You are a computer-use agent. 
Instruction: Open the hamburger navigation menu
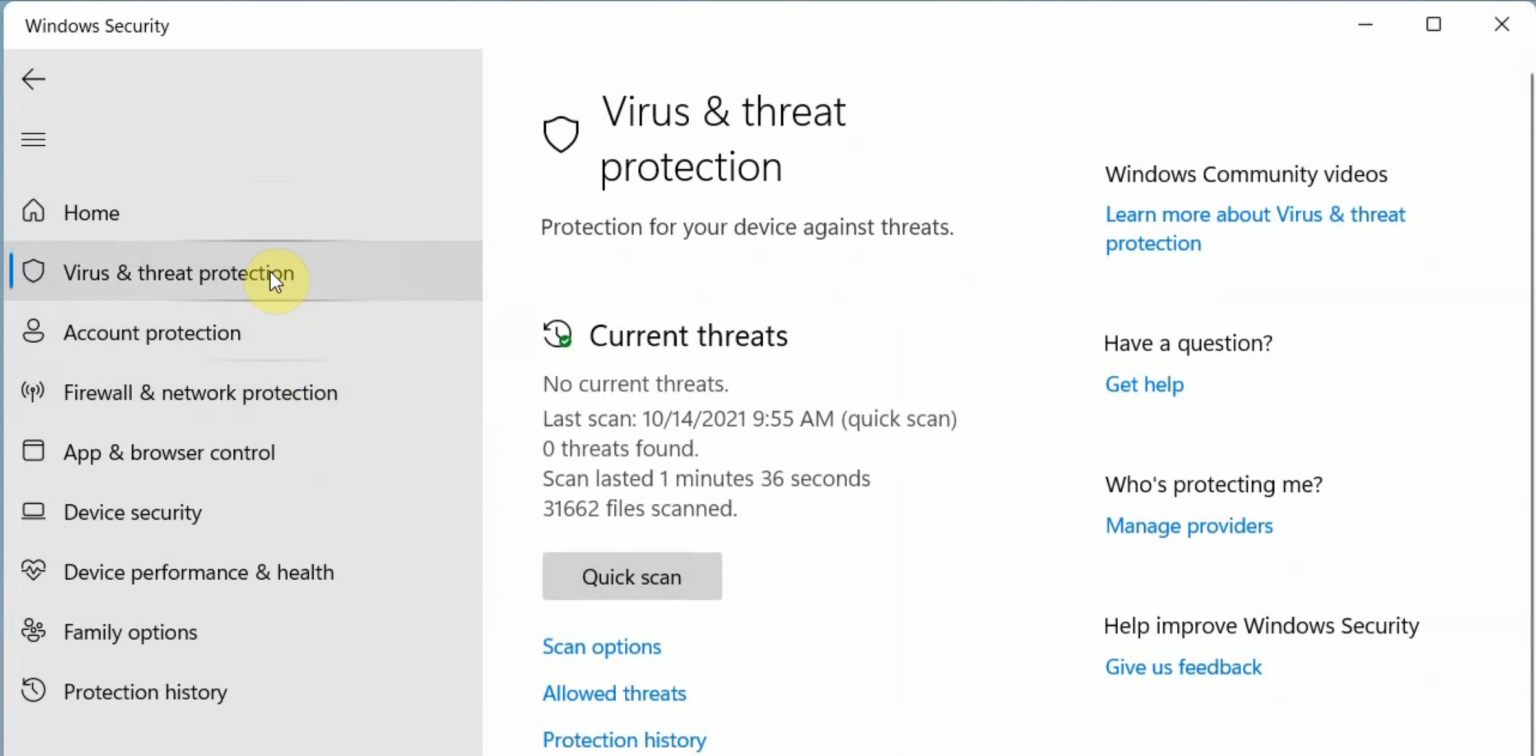point(33,139)
